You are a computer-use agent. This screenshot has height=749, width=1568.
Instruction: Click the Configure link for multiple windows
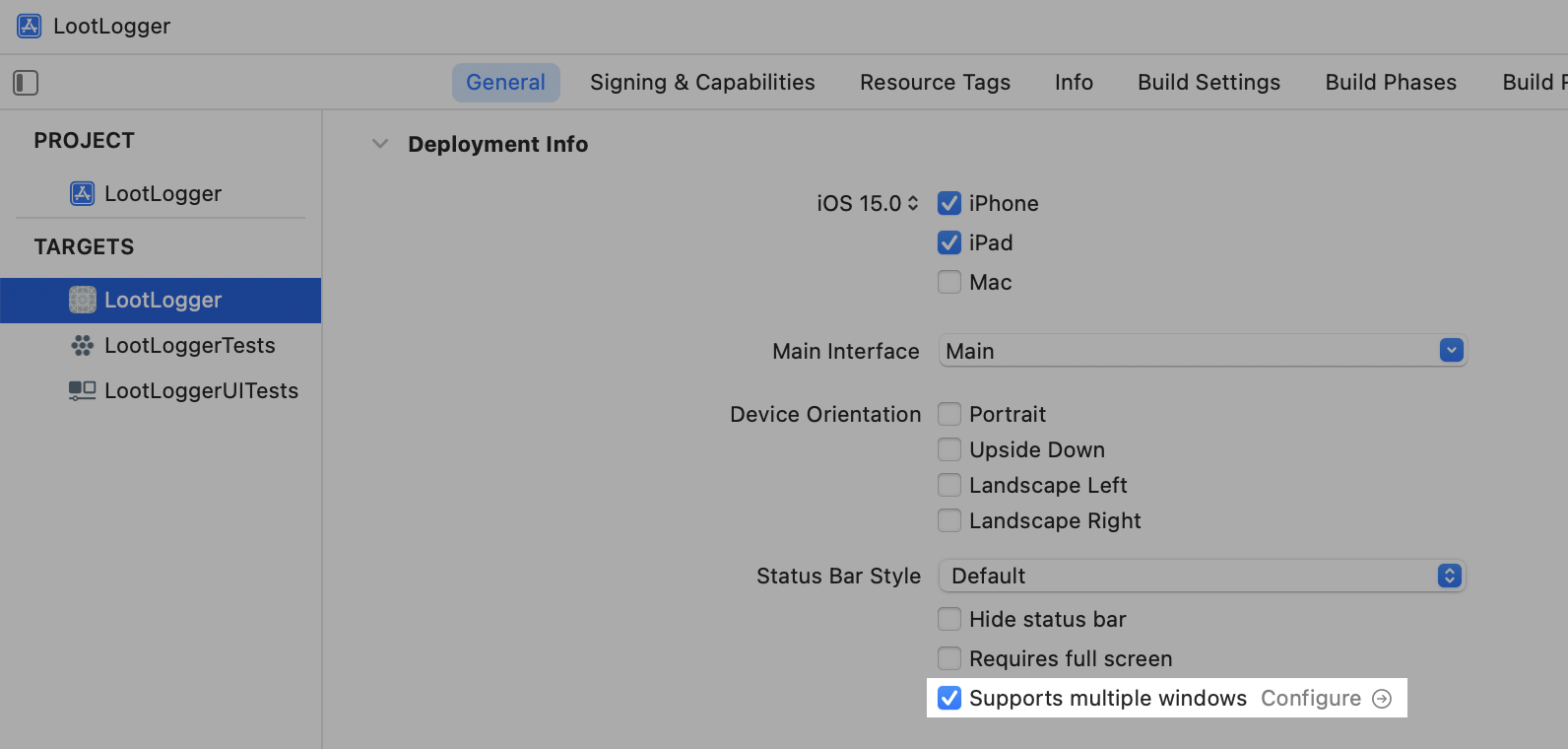(x=1311, y=699)
